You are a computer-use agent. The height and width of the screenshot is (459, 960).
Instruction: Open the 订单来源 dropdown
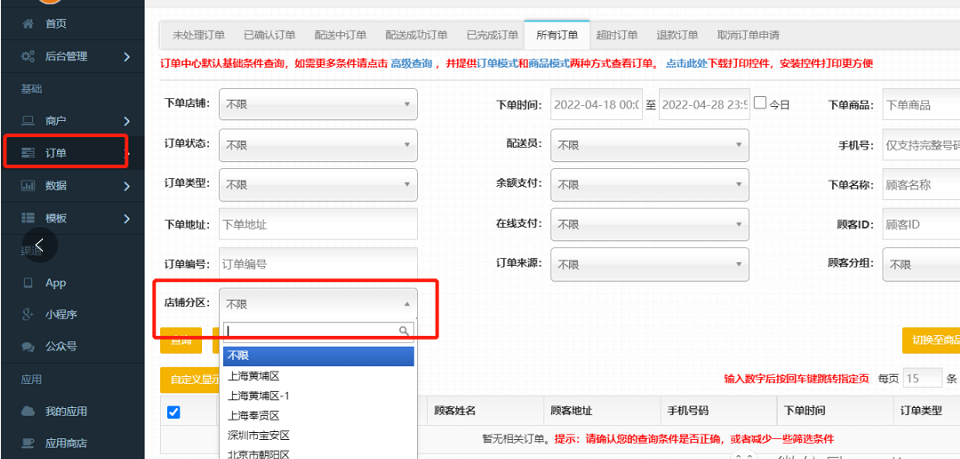[x=650, y=265]
